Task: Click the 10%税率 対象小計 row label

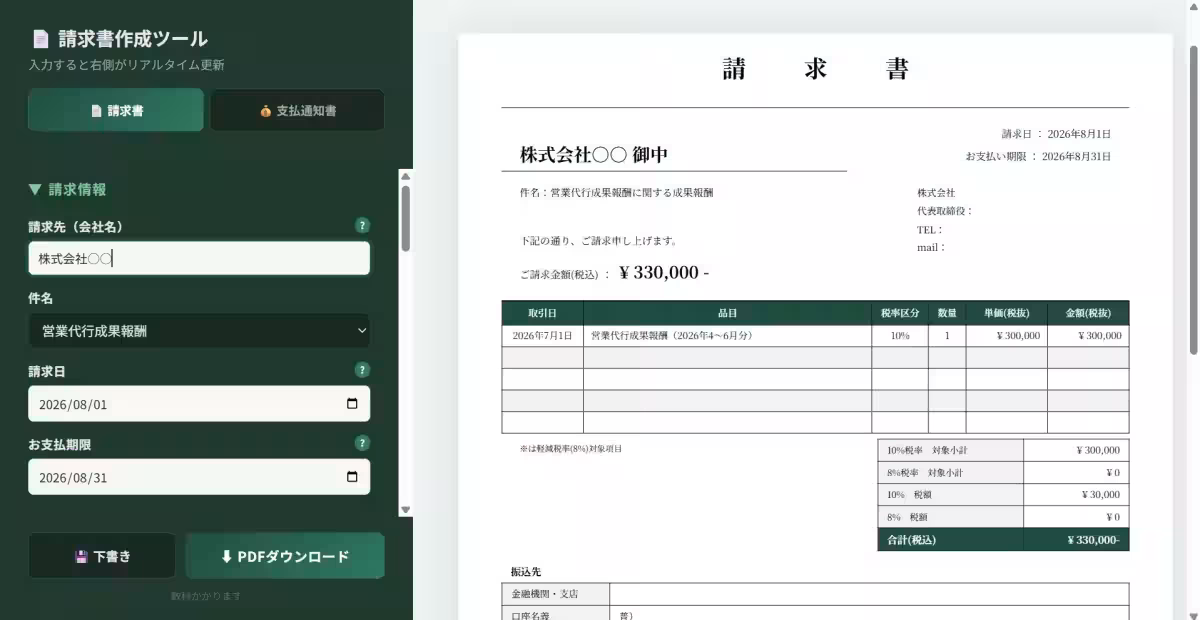Action: 950,450
